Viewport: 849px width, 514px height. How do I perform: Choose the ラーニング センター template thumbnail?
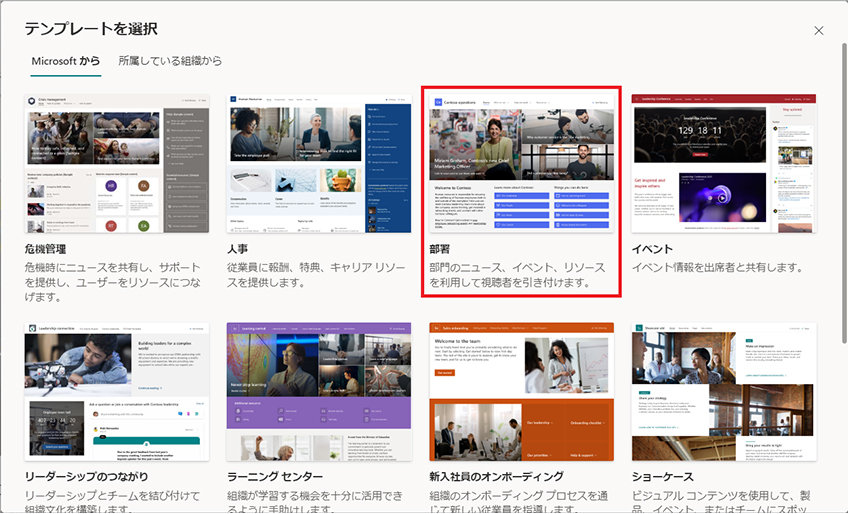(319, 392)
